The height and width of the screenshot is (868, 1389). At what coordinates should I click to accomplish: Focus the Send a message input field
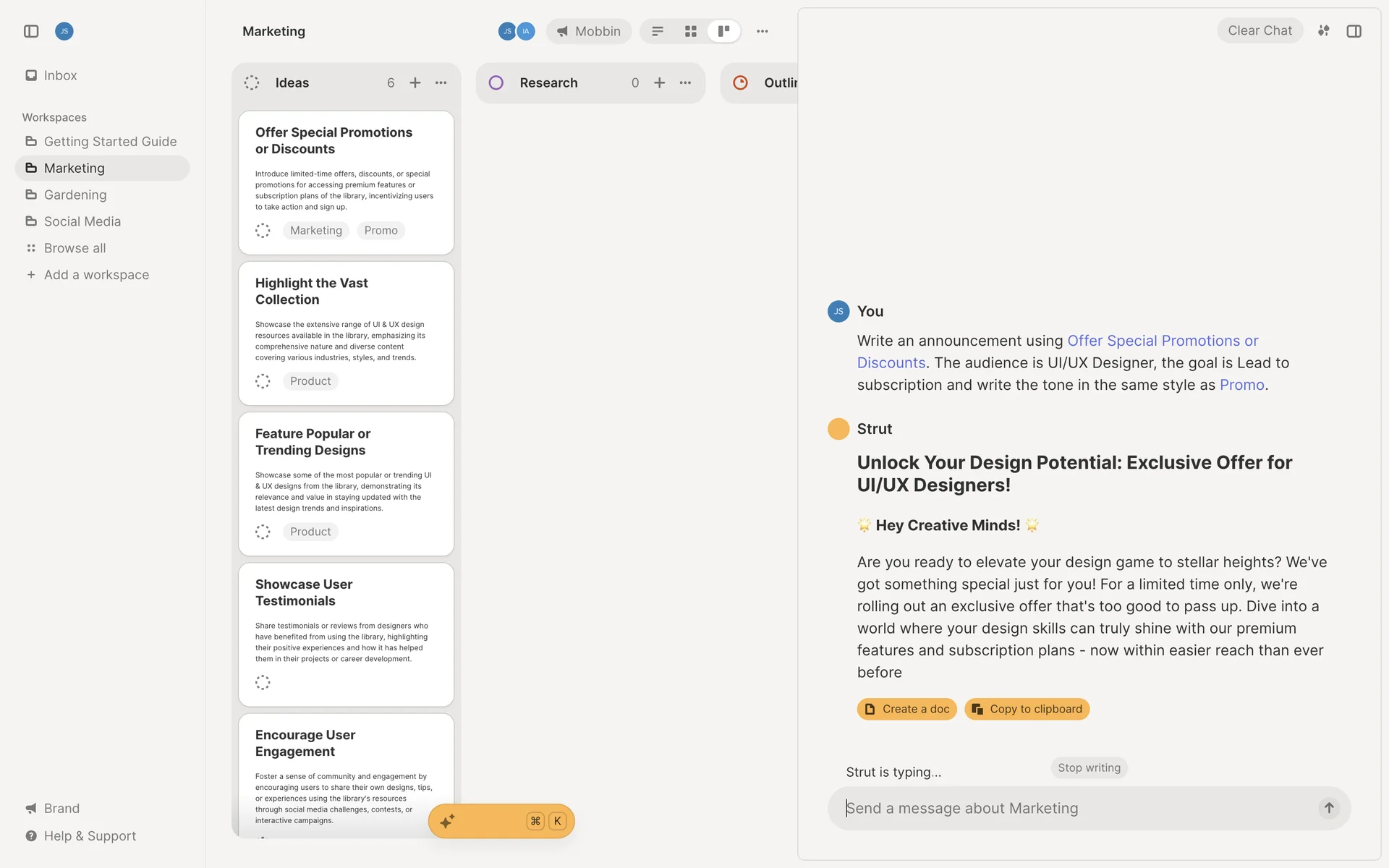[x=1071, y=808]
